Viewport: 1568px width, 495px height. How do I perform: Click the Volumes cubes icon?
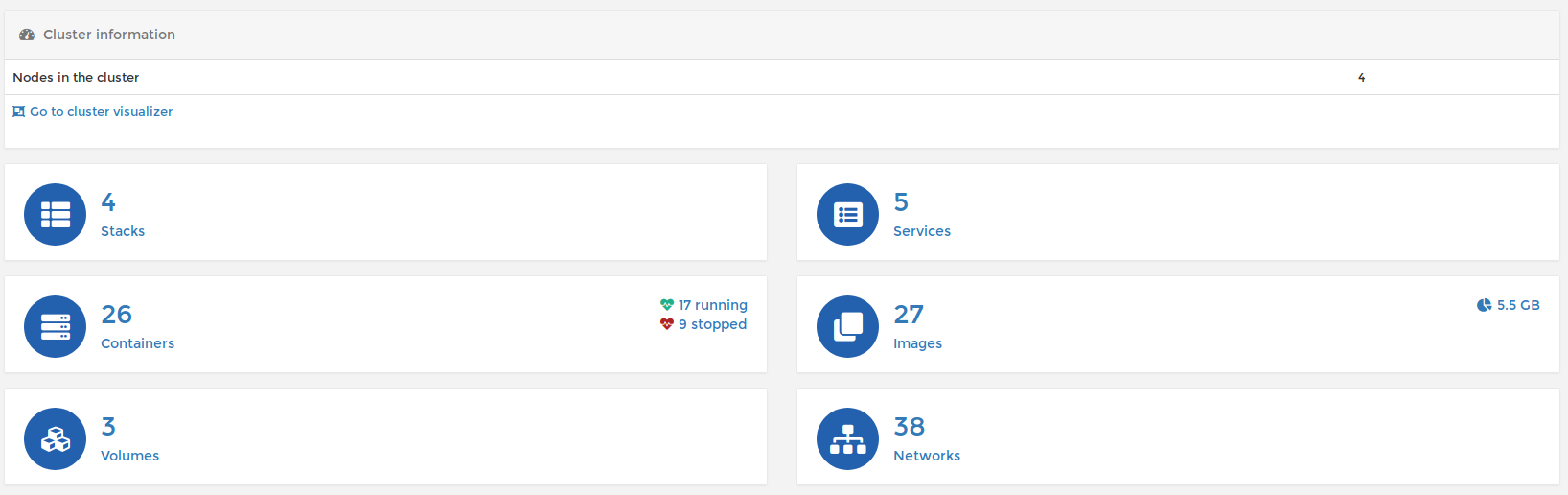pyautogui.click(x=55, y=439)
